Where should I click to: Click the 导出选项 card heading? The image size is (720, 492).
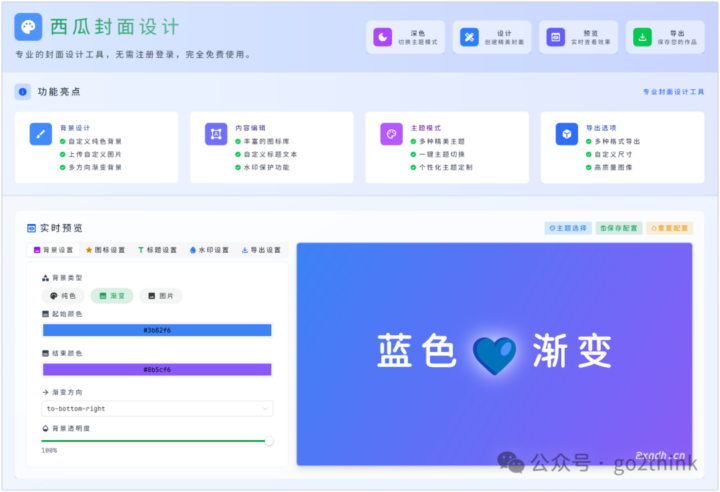(601, 128)
